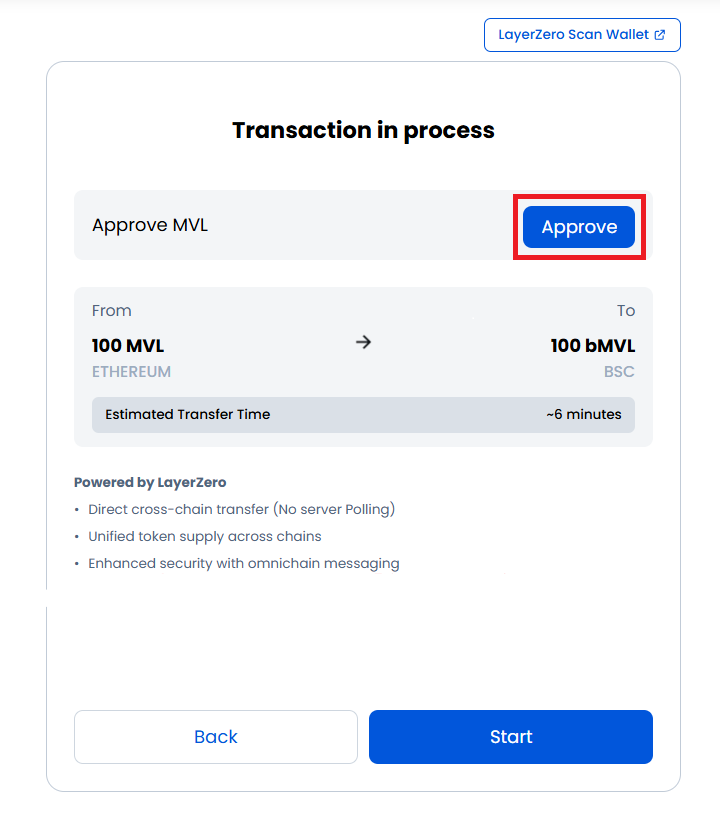The image size is (720, 813).
Task: Open the LayerZero Scan Wallet link
Action: click(x=573, y=35)
